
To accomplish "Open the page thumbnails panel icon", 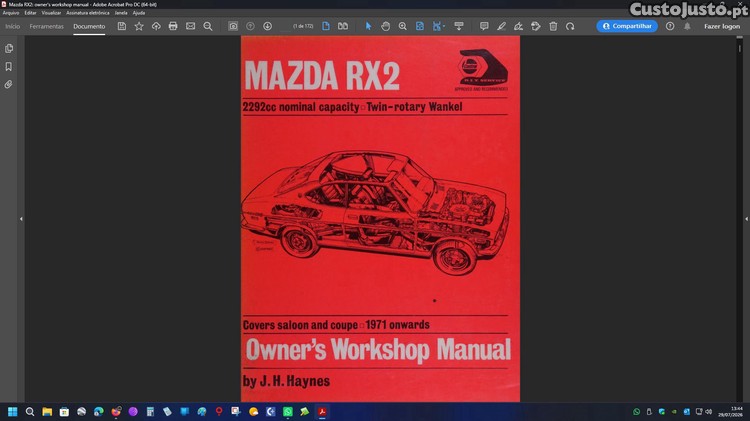I will (9, 48).
